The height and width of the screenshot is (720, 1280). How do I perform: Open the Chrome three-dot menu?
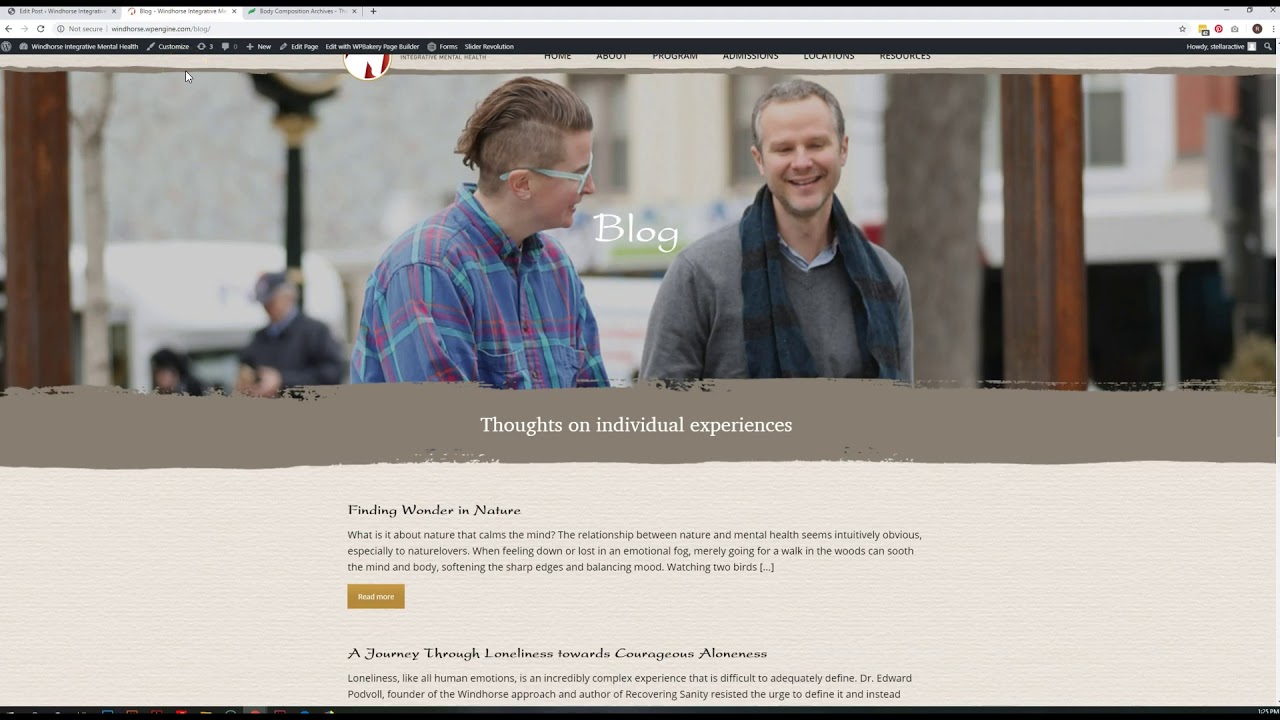click(1272, 29)
